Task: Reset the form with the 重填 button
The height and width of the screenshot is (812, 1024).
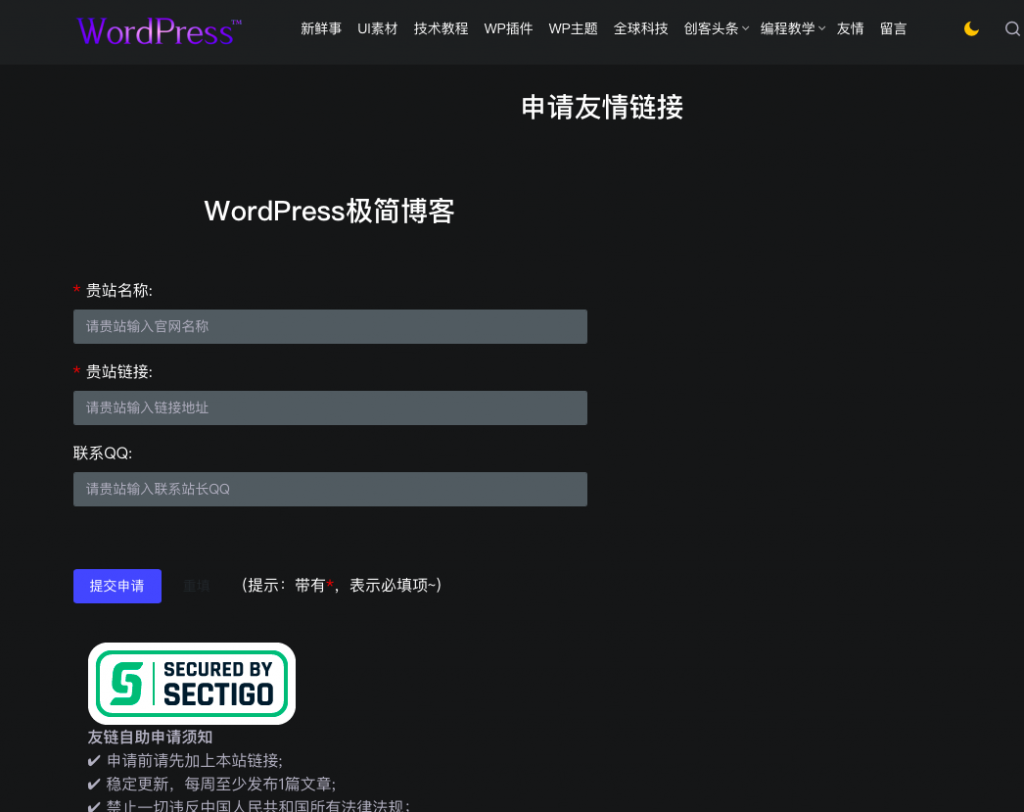Action: click(196, 586)
